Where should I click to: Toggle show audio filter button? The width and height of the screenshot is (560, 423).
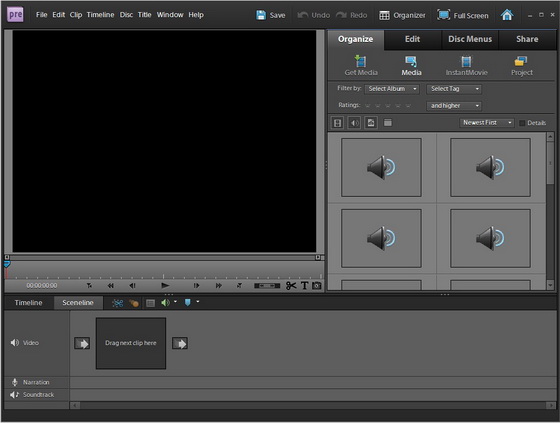[x=354, y=123]
